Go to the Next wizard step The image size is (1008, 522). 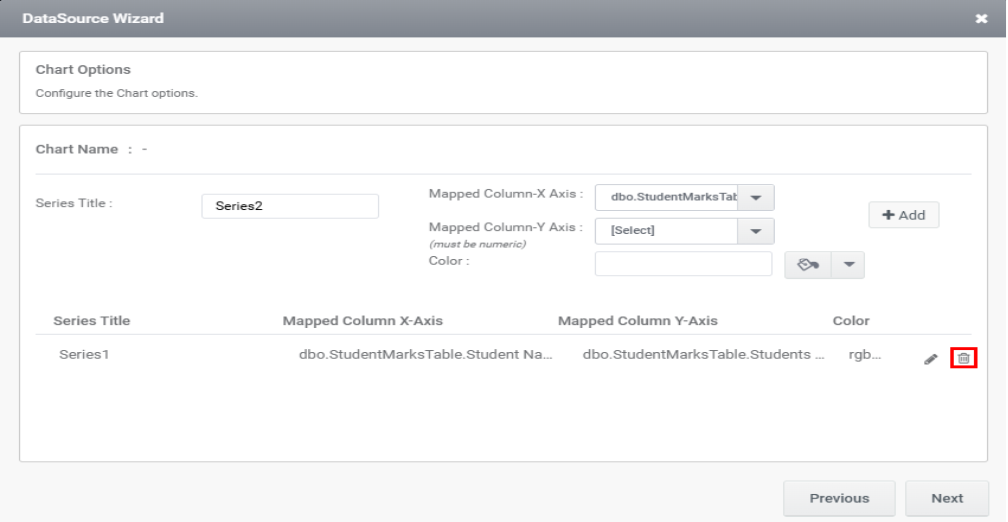point(946,498)
